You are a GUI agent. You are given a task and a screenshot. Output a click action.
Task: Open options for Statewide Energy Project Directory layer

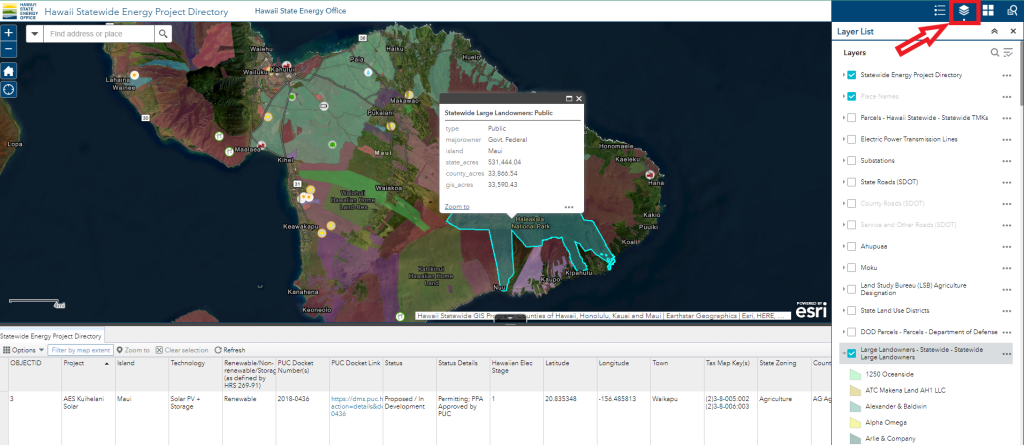(x=1006, y=75)
